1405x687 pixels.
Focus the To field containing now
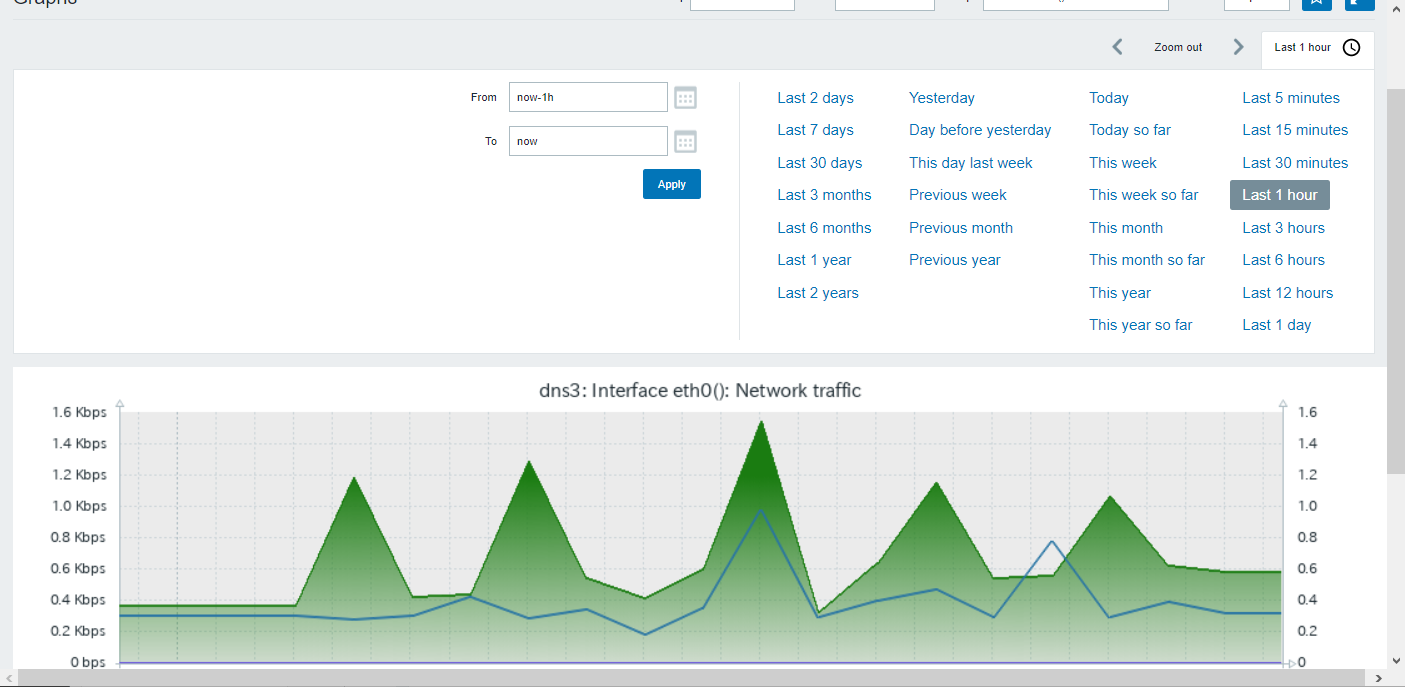(588, 141)
